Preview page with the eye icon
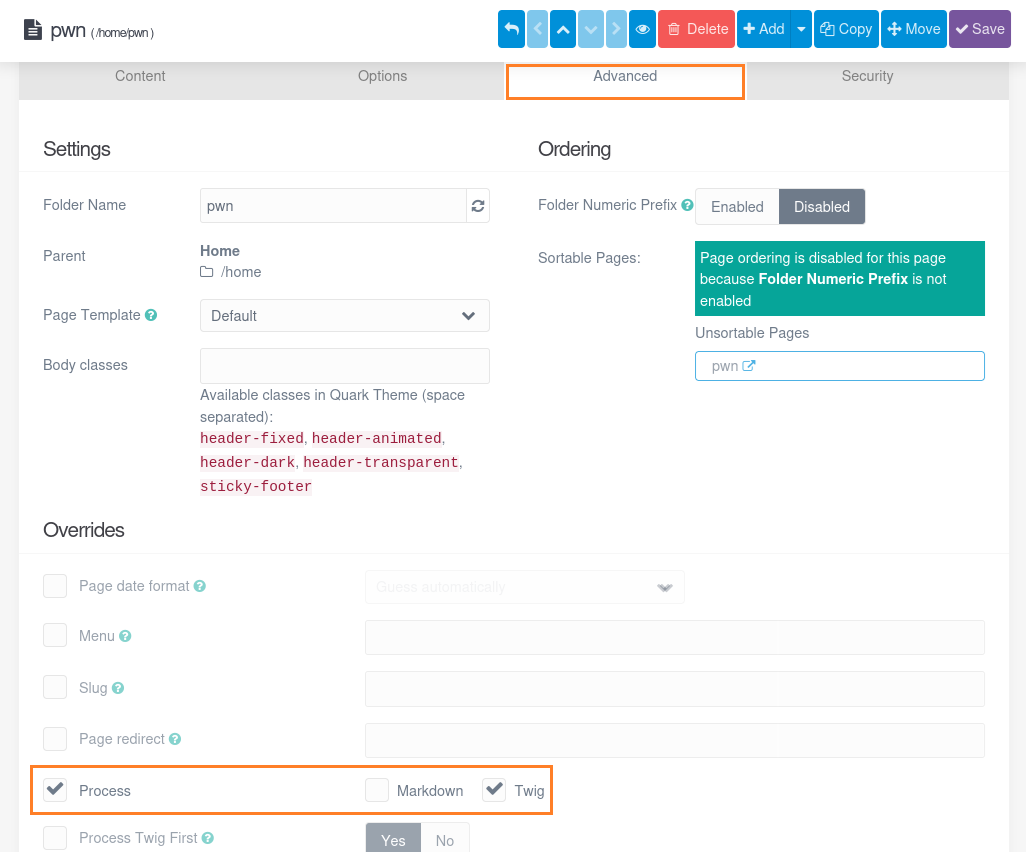Image resolution: width=1026 pixels, height=852 pixels. click(x=642, y=29)
